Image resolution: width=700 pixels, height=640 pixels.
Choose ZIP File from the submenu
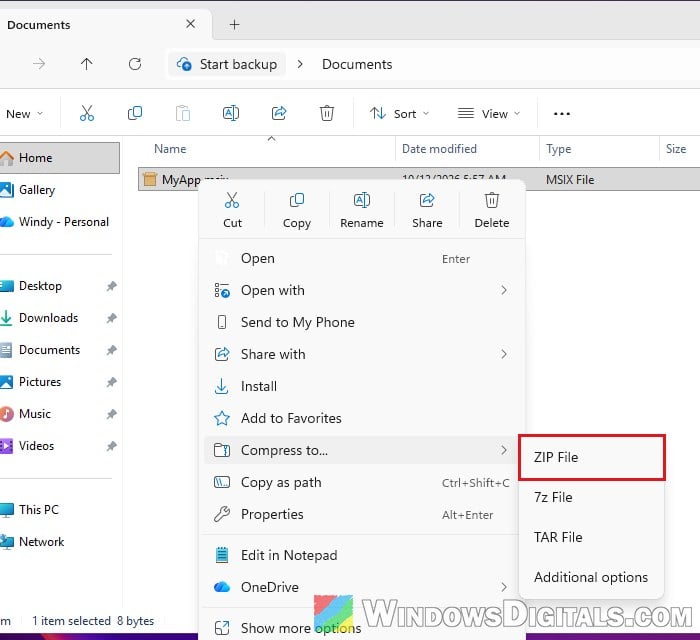click(592, 457)
